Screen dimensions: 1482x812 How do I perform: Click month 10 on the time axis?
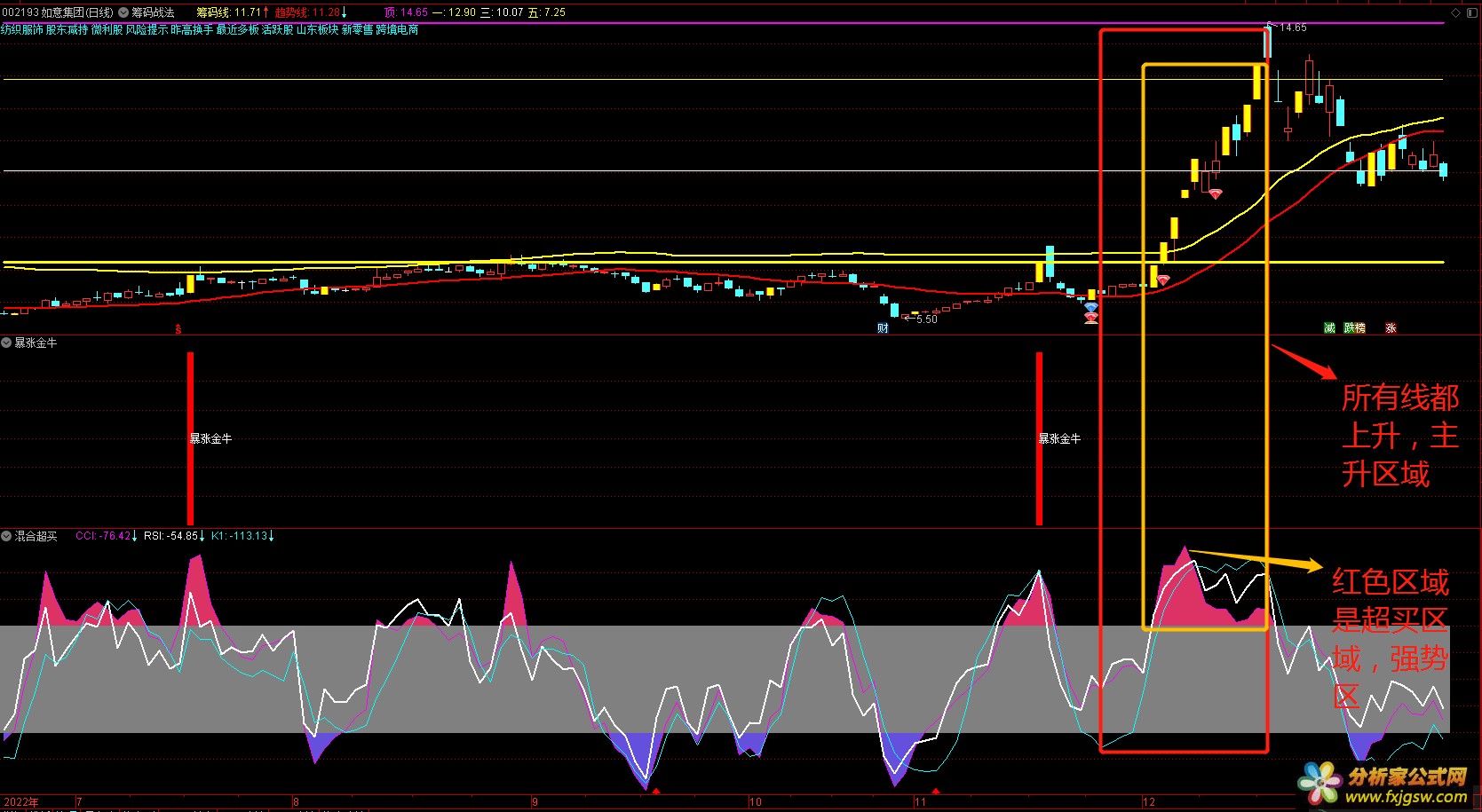[756, 802]
